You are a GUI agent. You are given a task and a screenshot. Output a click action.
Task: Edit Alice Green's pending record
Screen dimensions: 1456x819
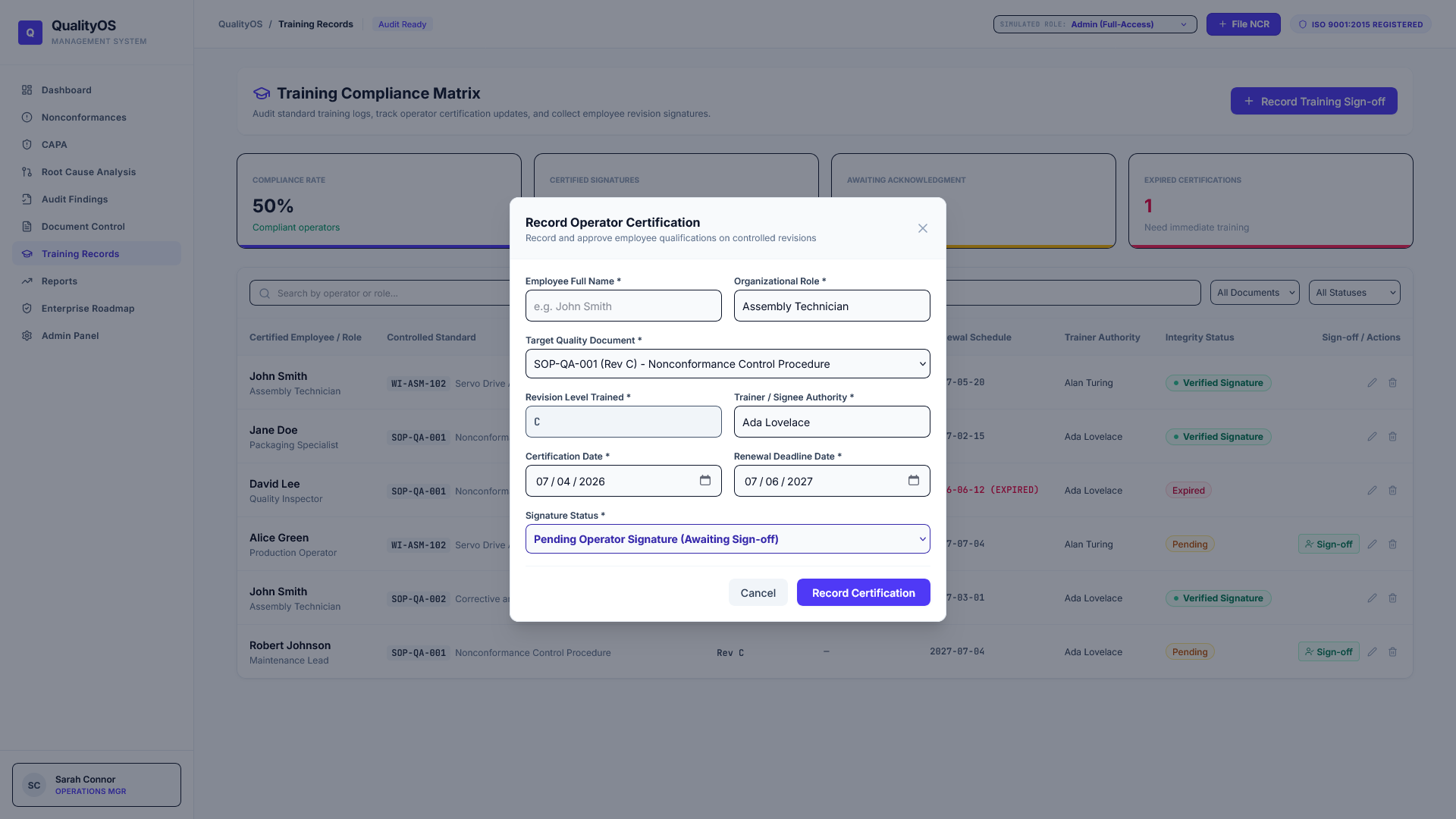(x=1372, y=544)
